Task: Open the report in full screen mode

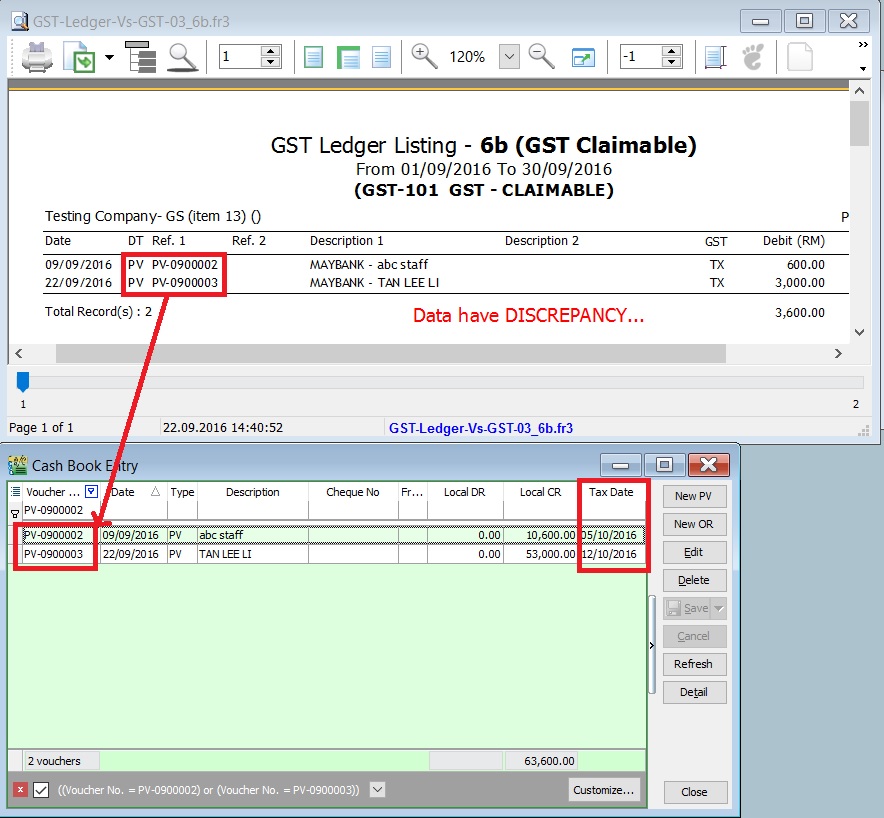Action: click(582, 57)
